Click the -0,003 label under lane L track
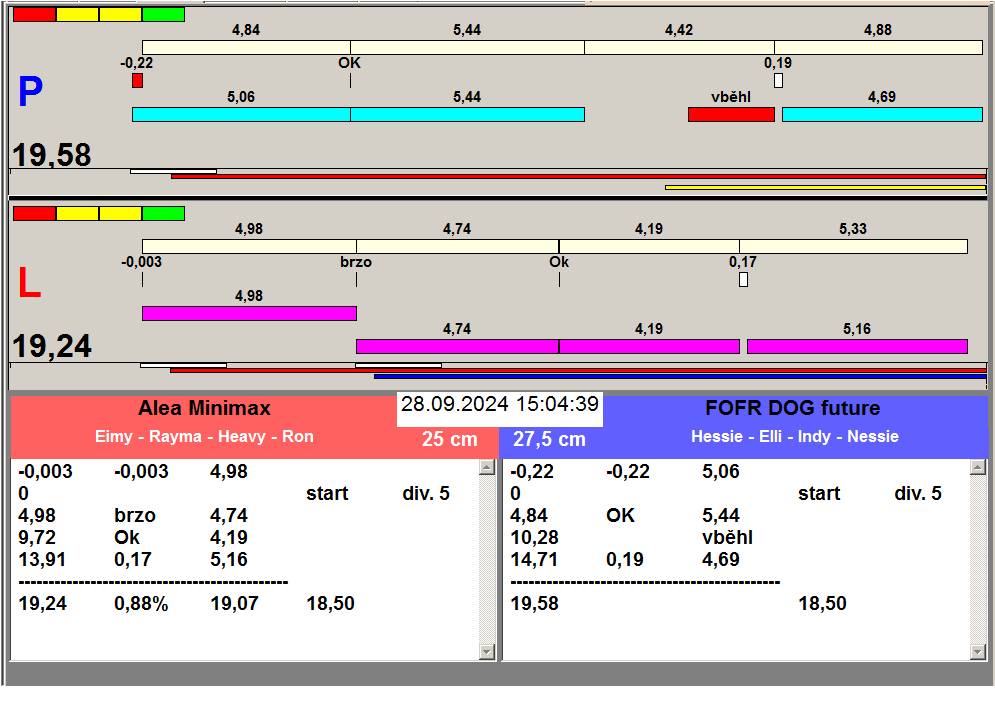995x716 pixels. click(142, 262)
